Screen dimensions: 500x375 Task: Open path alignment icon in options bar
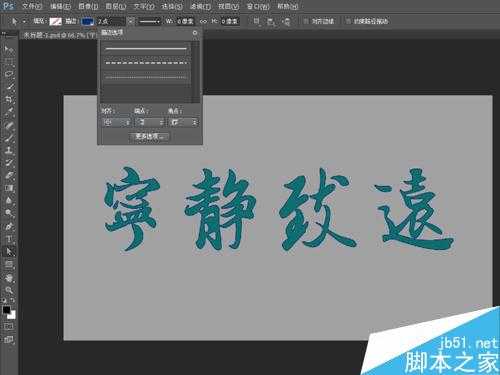coord(271,21)
